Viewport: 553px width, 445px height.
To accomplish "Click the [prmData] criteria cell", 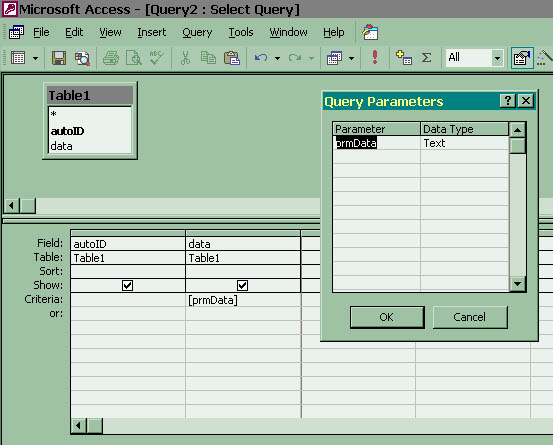I will (x=243, y=300).
